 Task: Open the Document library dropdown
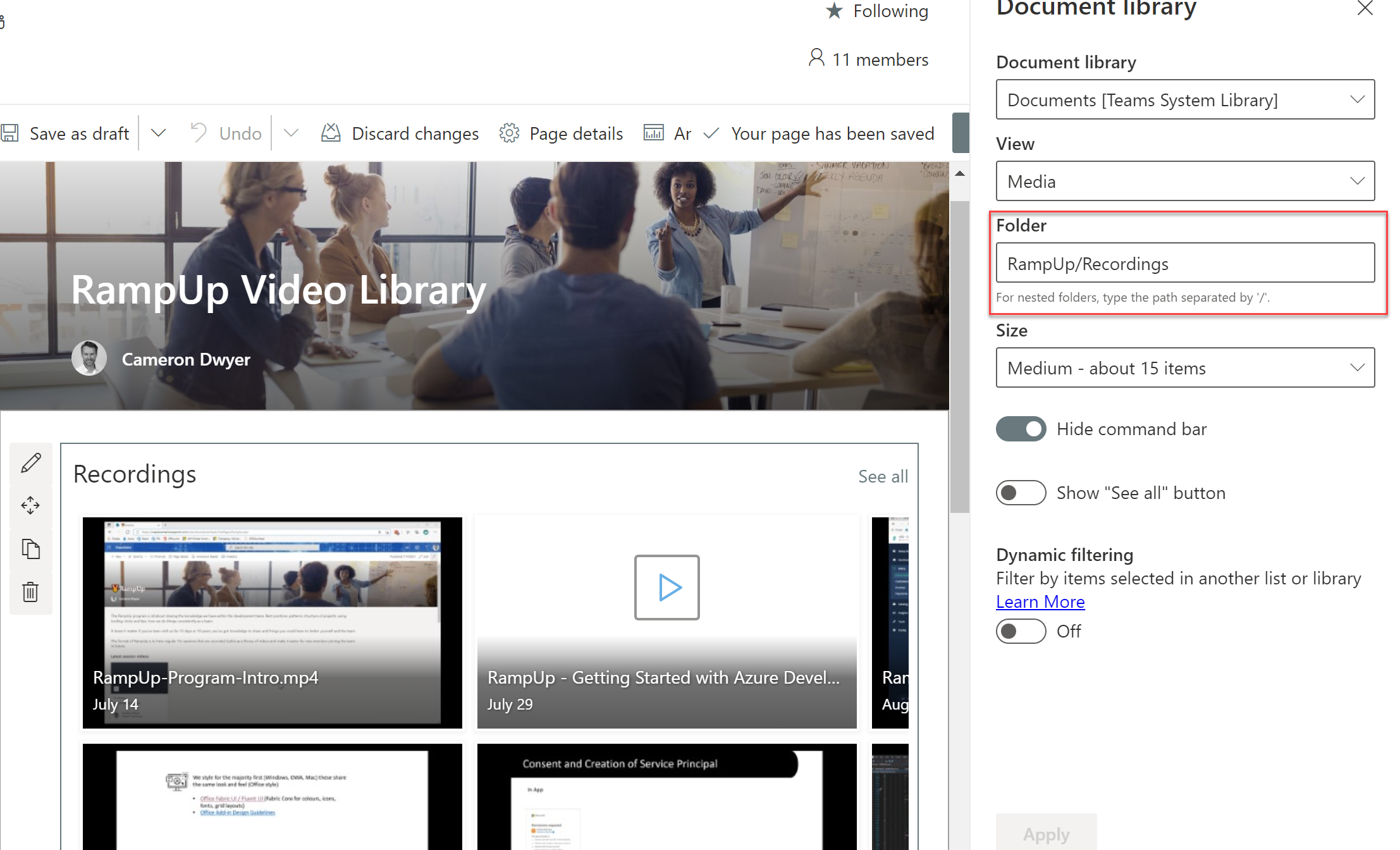pos(1184,99)
